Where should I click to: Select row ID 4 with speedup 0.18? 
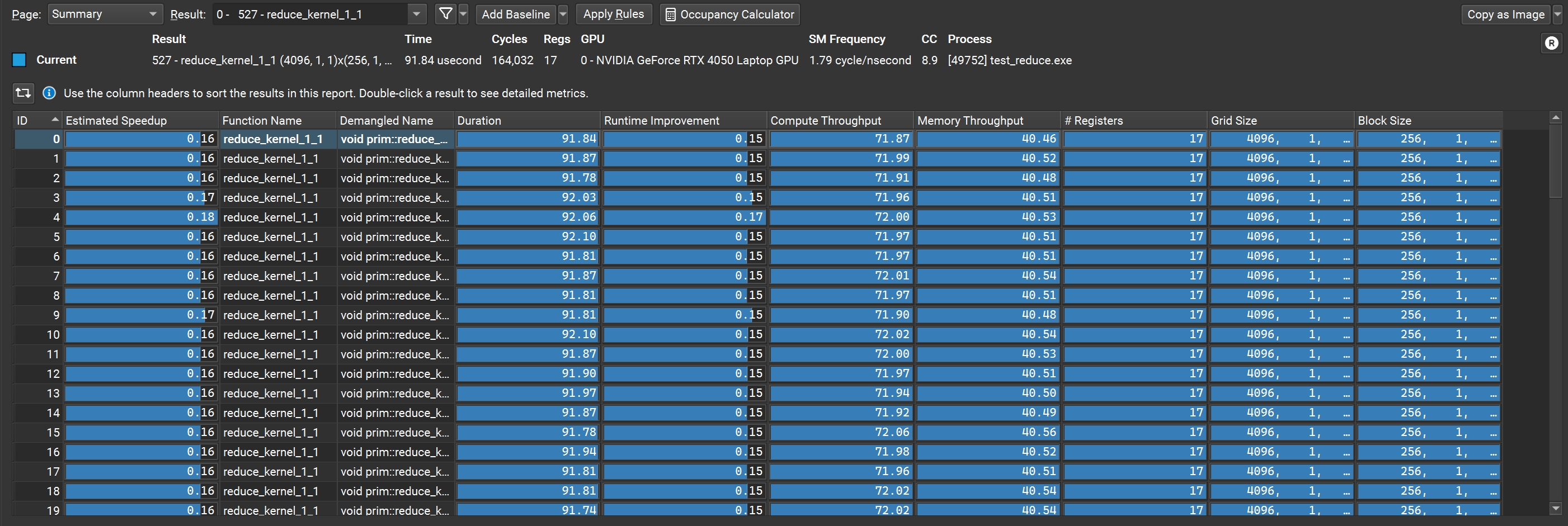tap(757, 217)
